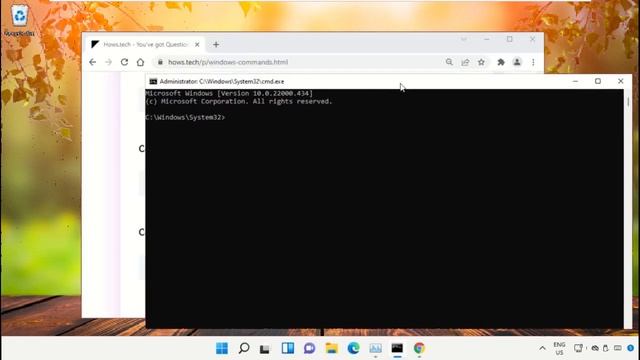
Task: Open the monitor app icon beside Edge
Action: 376,348
